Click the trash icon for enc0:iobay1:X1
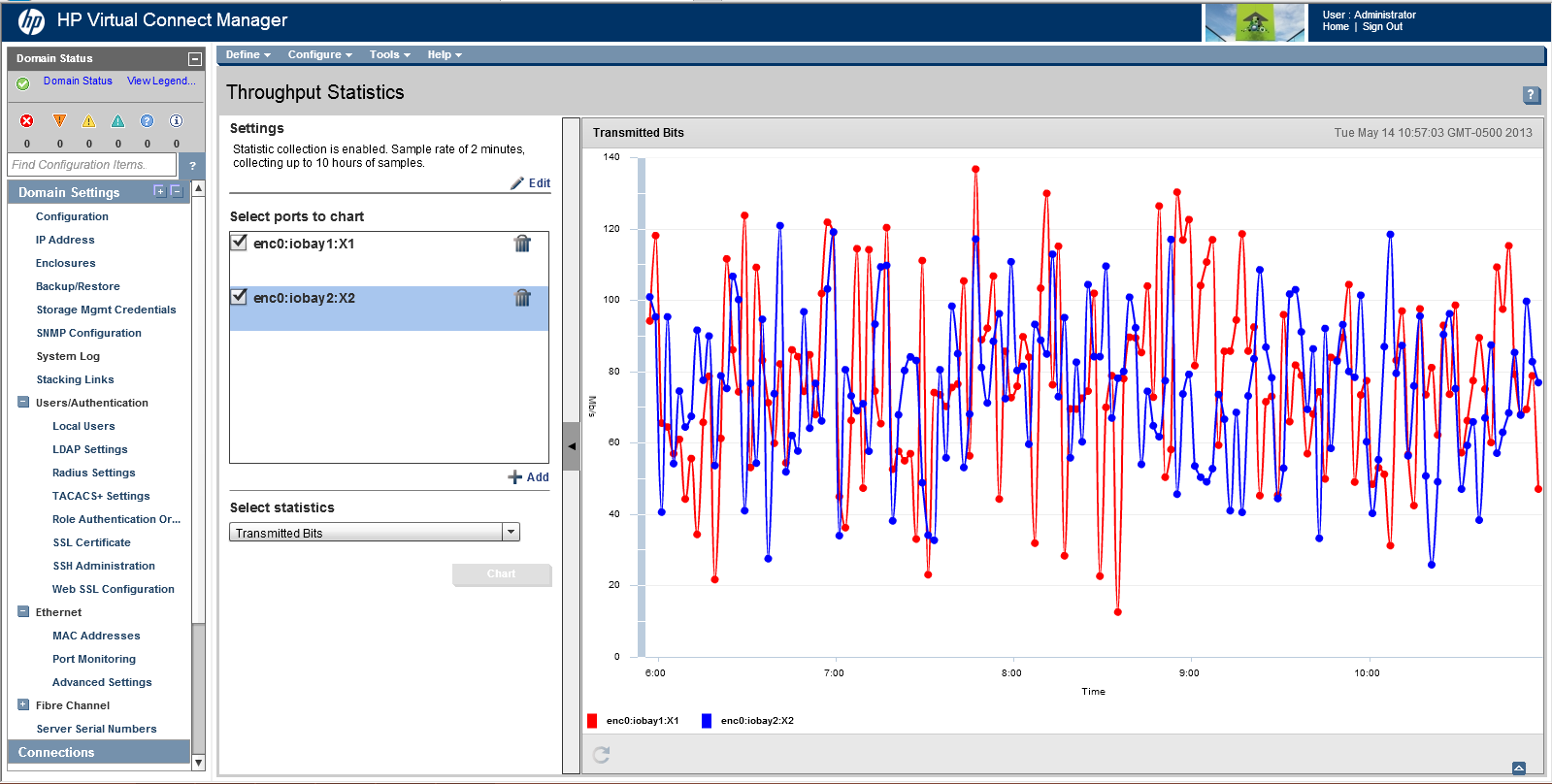Image resolution: width=1552 pixels, height=784 pixels. tap(522, 244)
